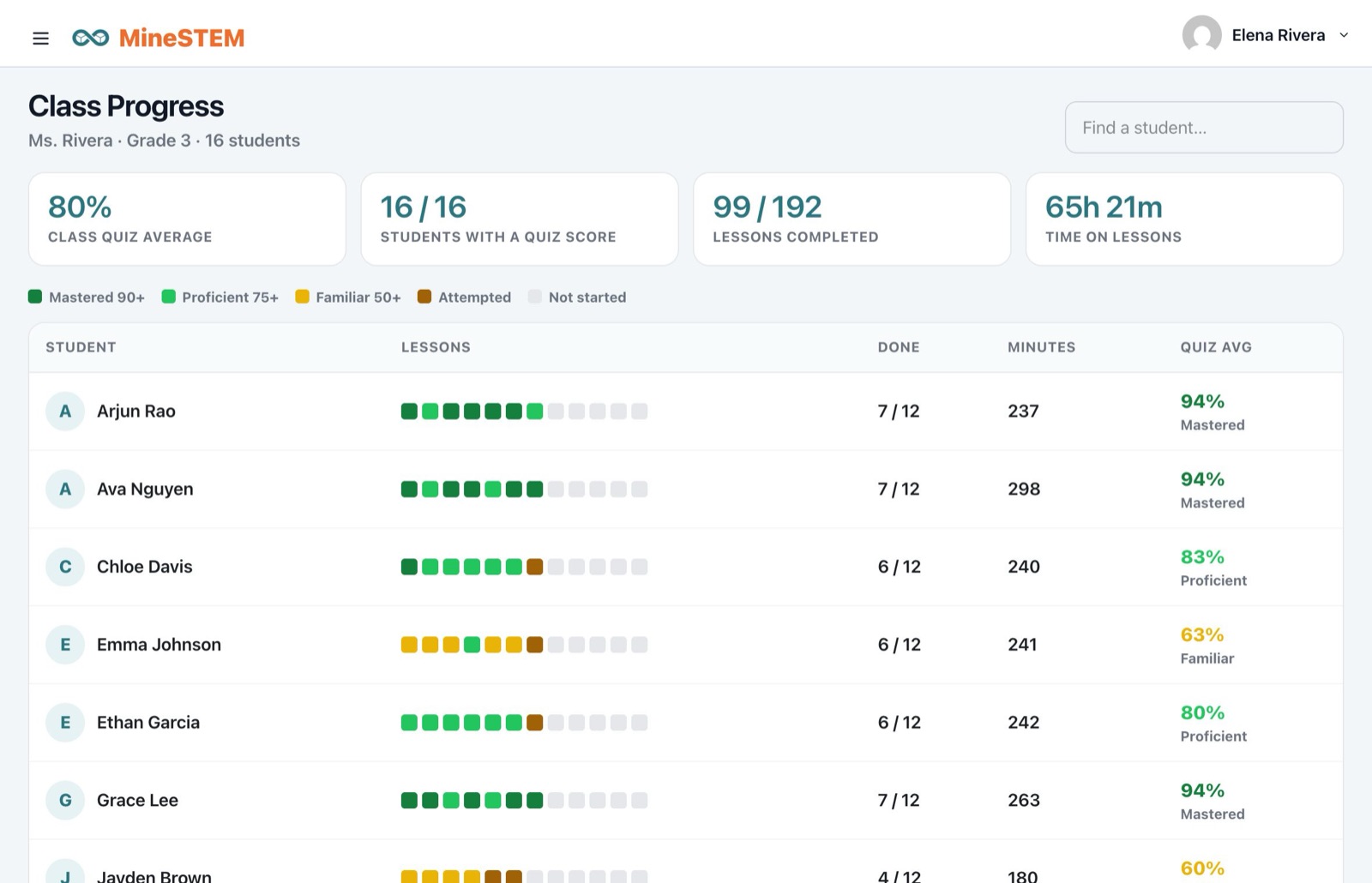Open Chloe Davis's student name
Screen dimensions: 1372x883
click(145, 567)
